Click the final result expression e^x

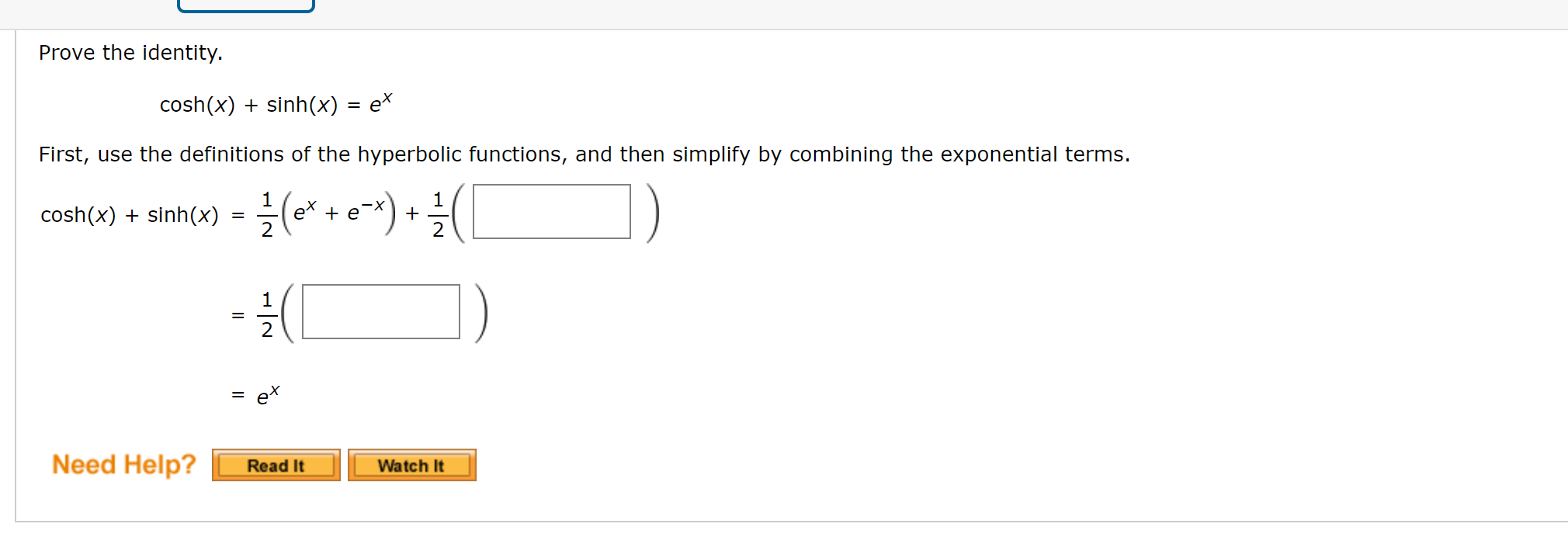coord(268,394)
